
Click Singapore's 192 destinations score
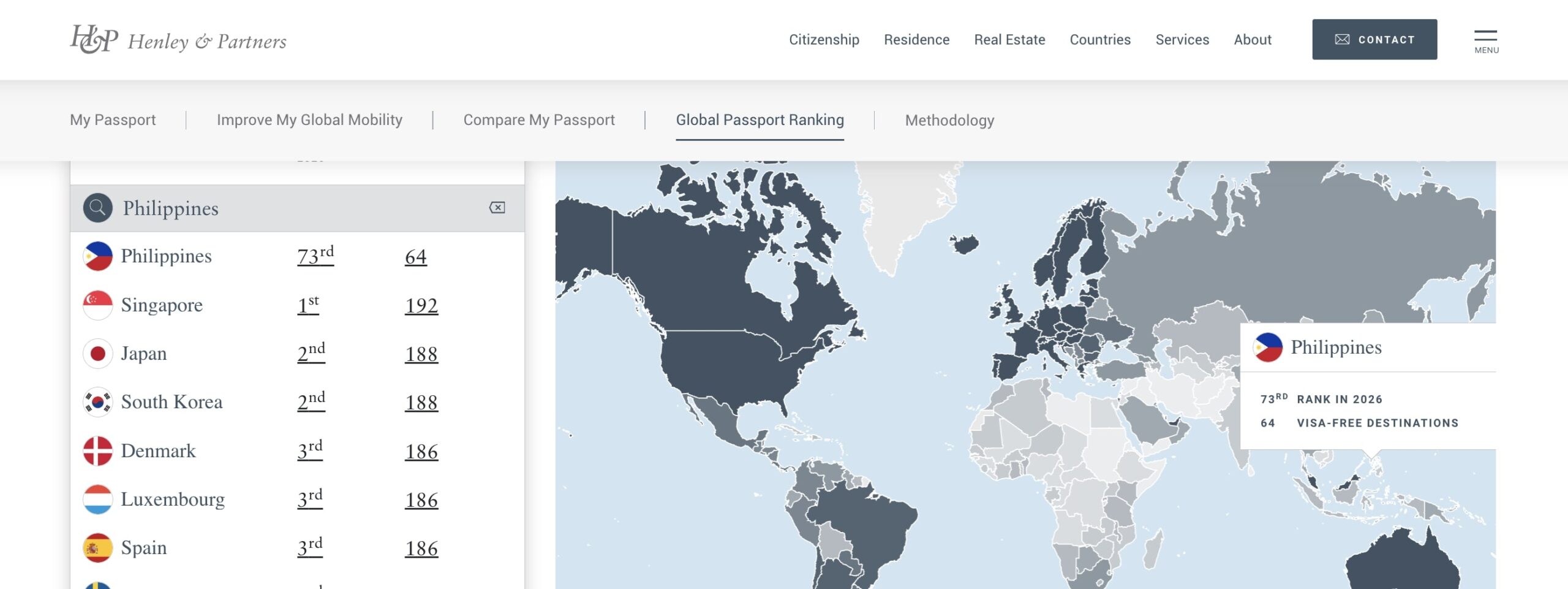tap(421, 305)
